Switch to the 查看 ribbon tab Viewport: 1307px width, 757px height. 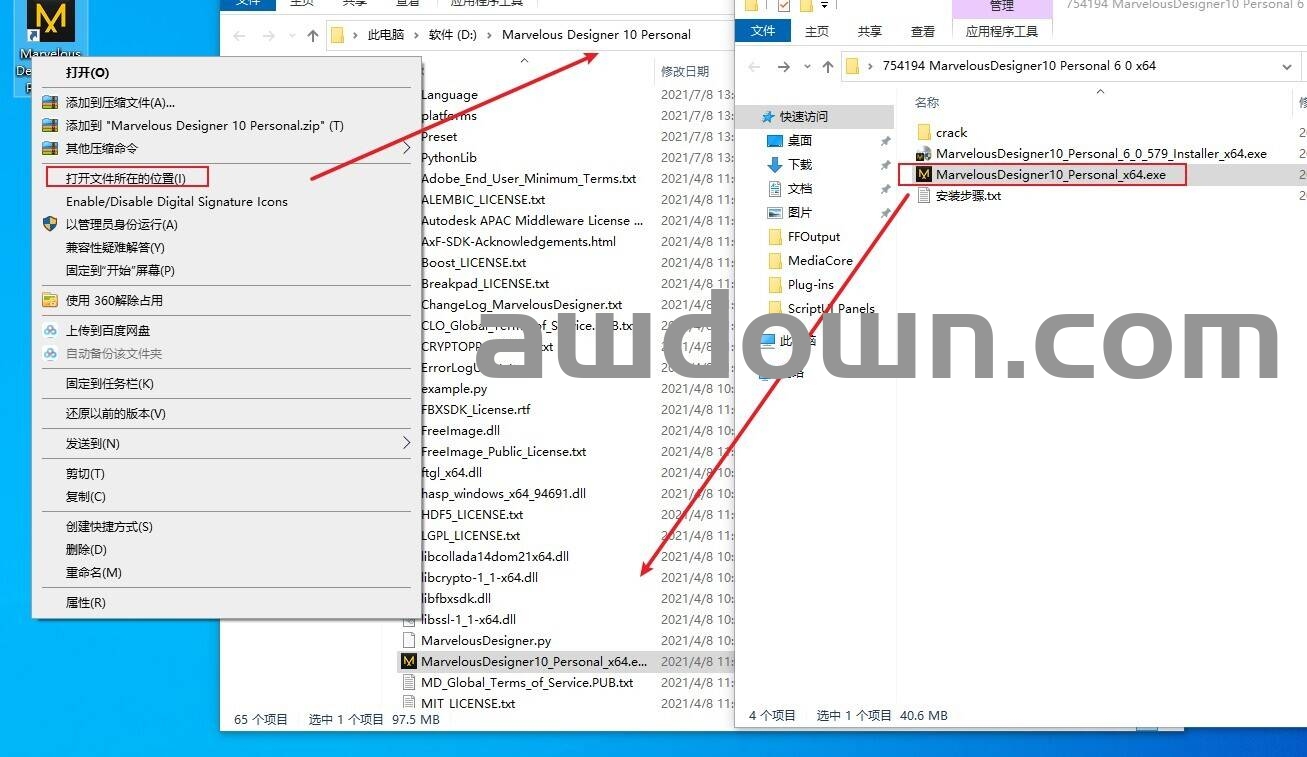pyautogui.click(x=923, y=32)
